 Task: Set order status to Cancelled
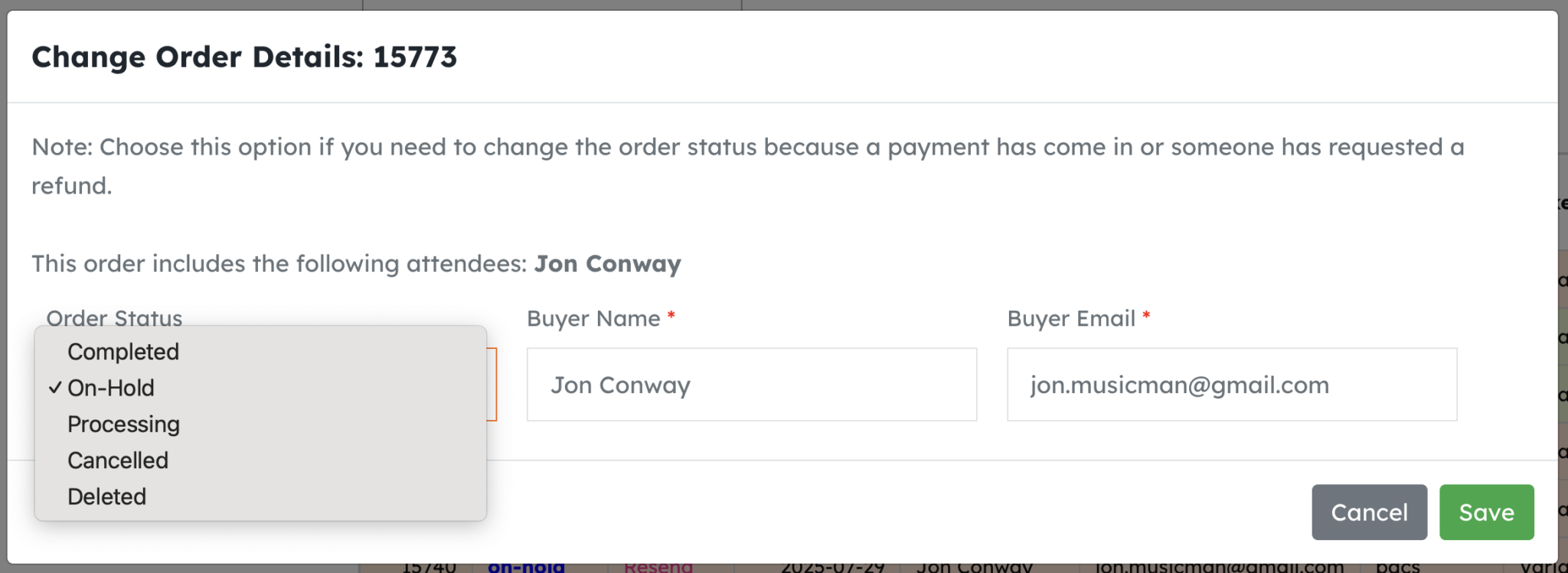[118, 461]
